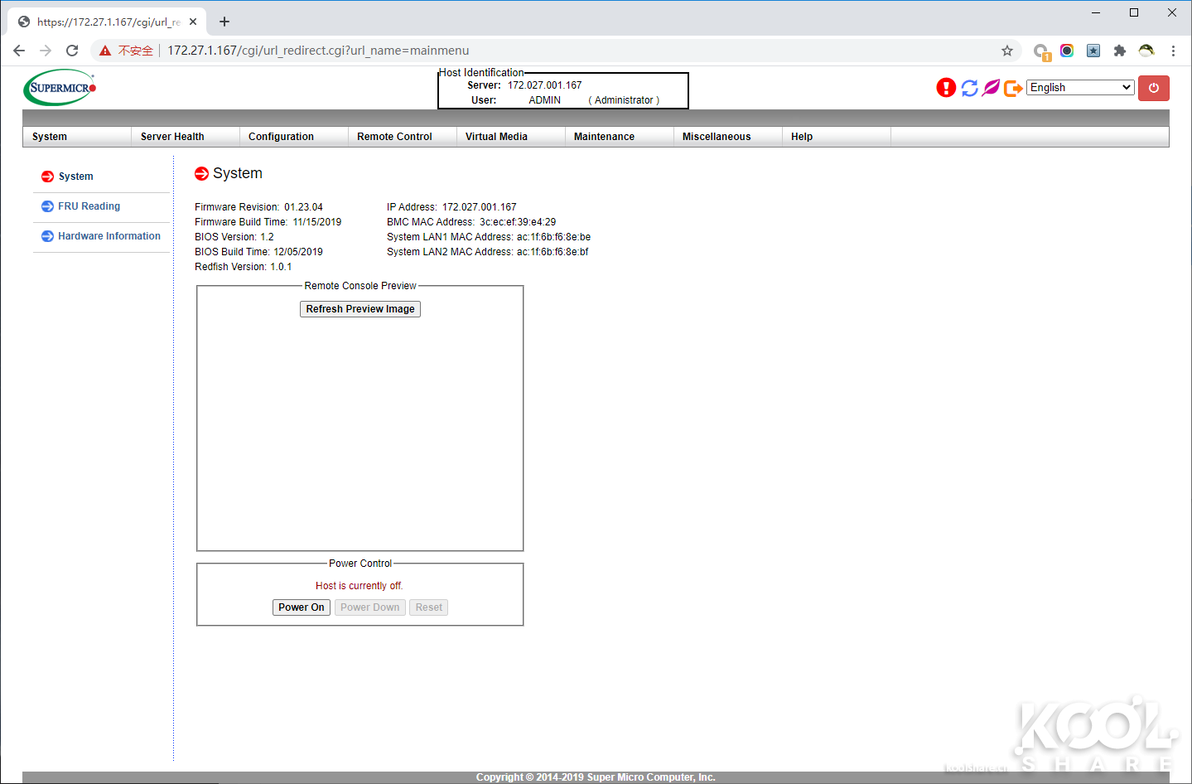Image resolution: width=1192 pixels, height=784 pixels.
Task: Click IP Address 172.027.001.167 in system info
Action: tap(452, 207)
